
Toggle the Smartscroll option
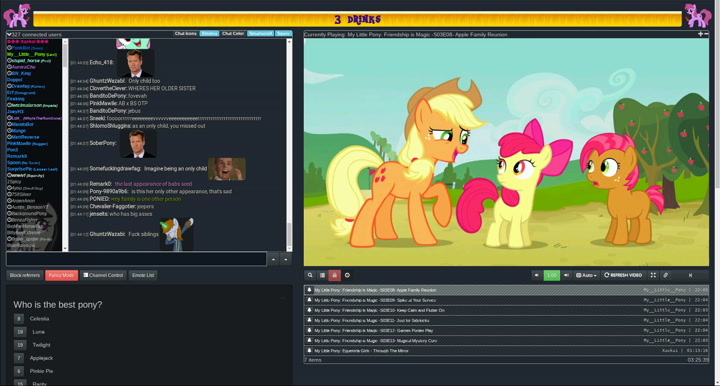(260, 34)
